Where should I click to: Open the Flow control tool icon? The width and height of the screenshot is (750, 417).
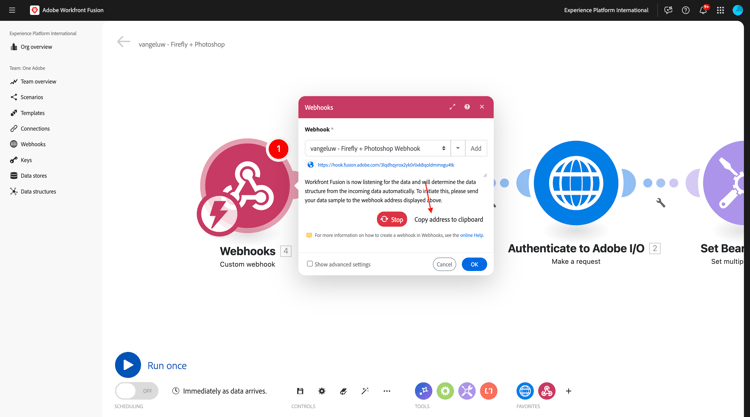pos(423,391)
